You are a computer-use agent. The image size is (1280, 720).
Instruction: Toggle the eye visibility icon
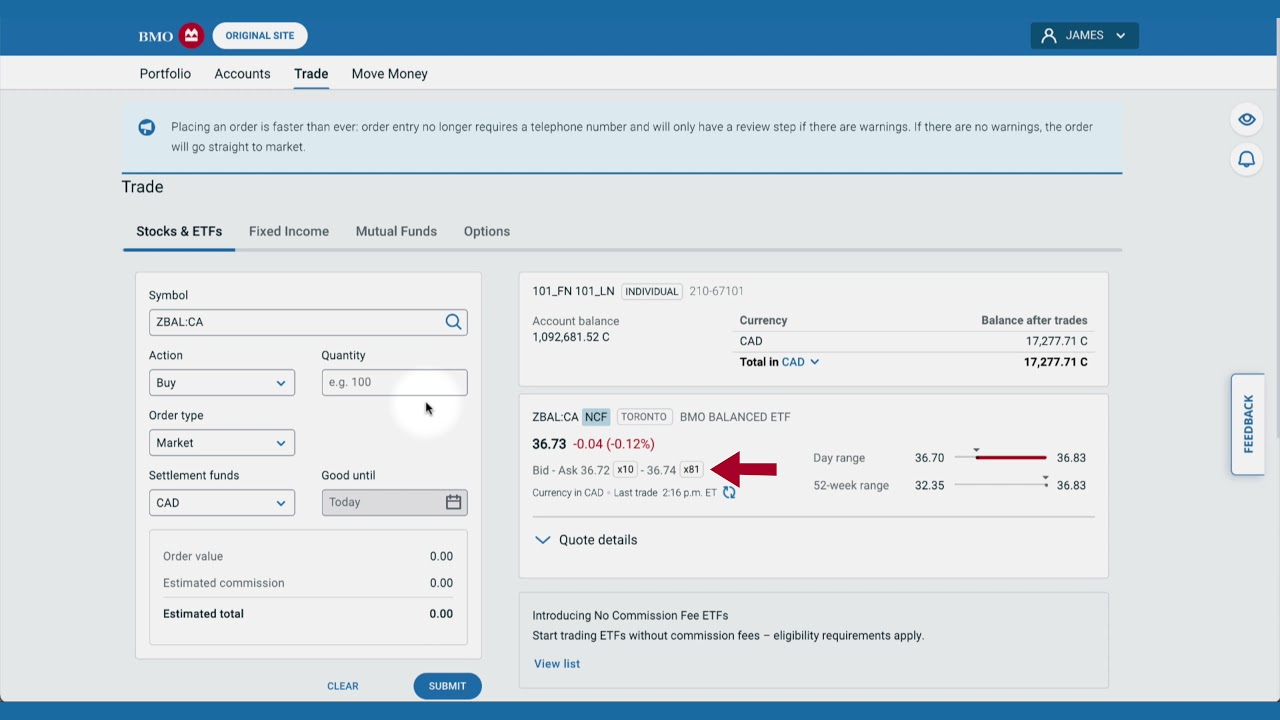1247,120
